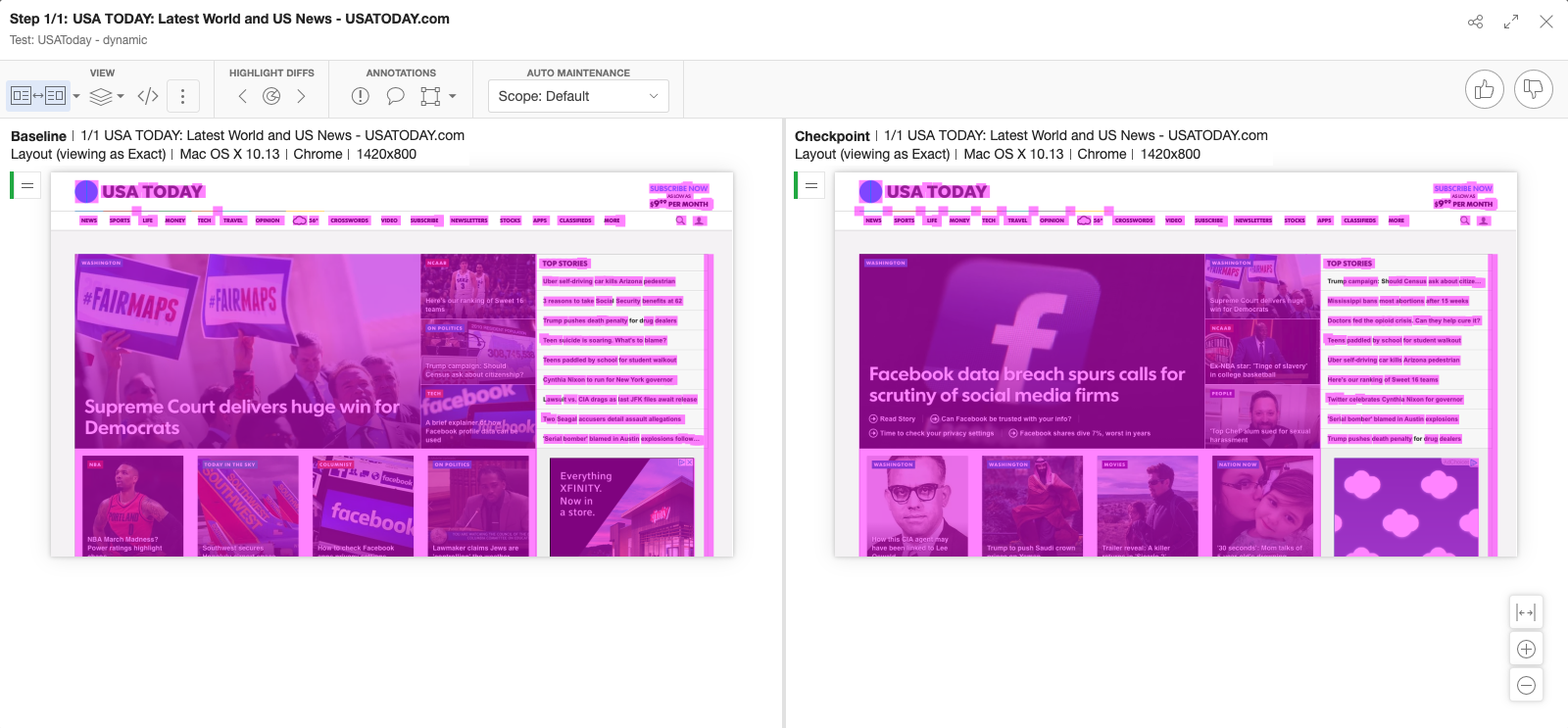
Task: Add a bug/issue annotation with exclamation icon
Action: pos(361,96)
